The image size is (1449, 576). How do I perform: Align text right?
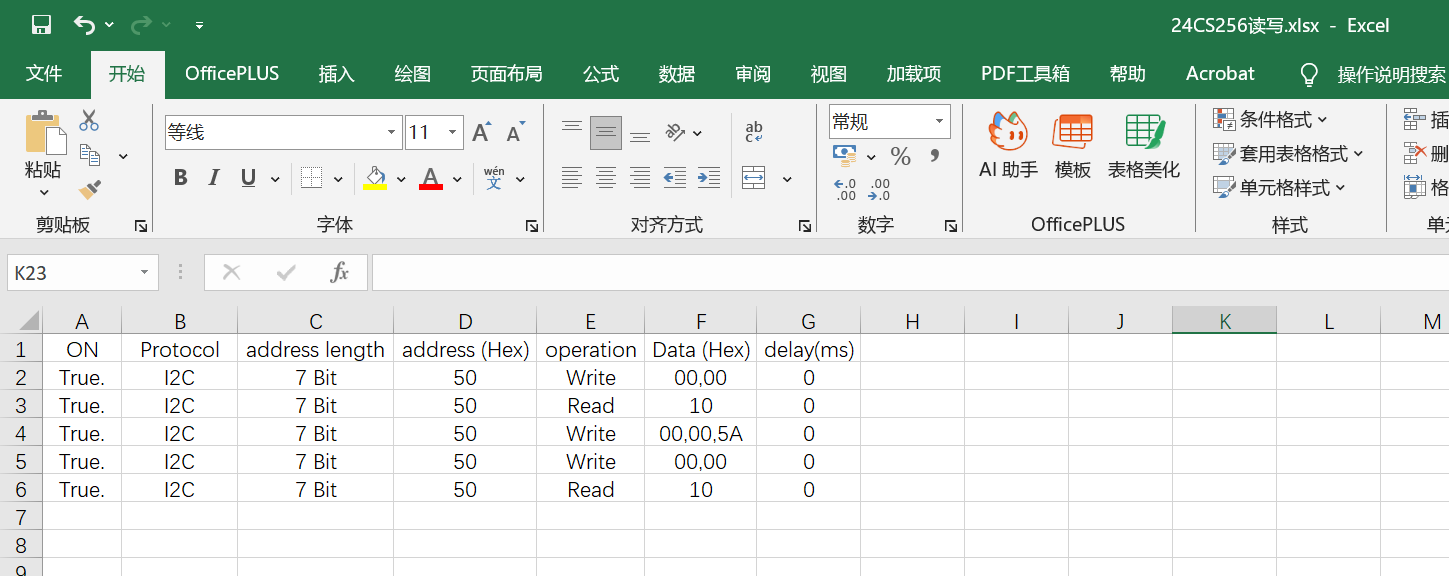pyautogui.click(x=640, y=178)
